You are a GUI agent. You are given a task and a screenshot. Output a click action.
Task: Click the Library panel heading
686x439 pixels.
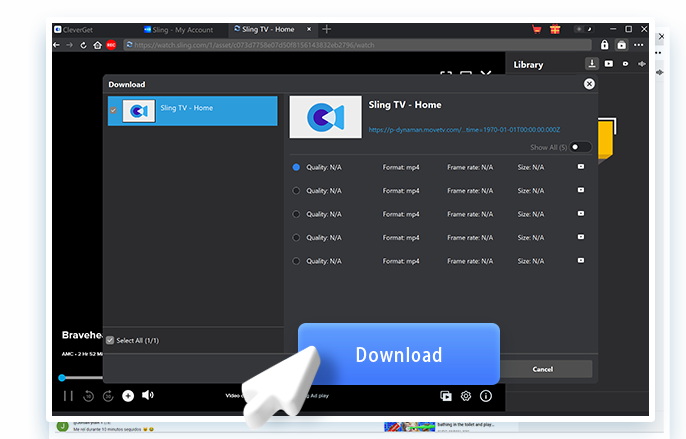pyautogui.click(x=528, y=65)
